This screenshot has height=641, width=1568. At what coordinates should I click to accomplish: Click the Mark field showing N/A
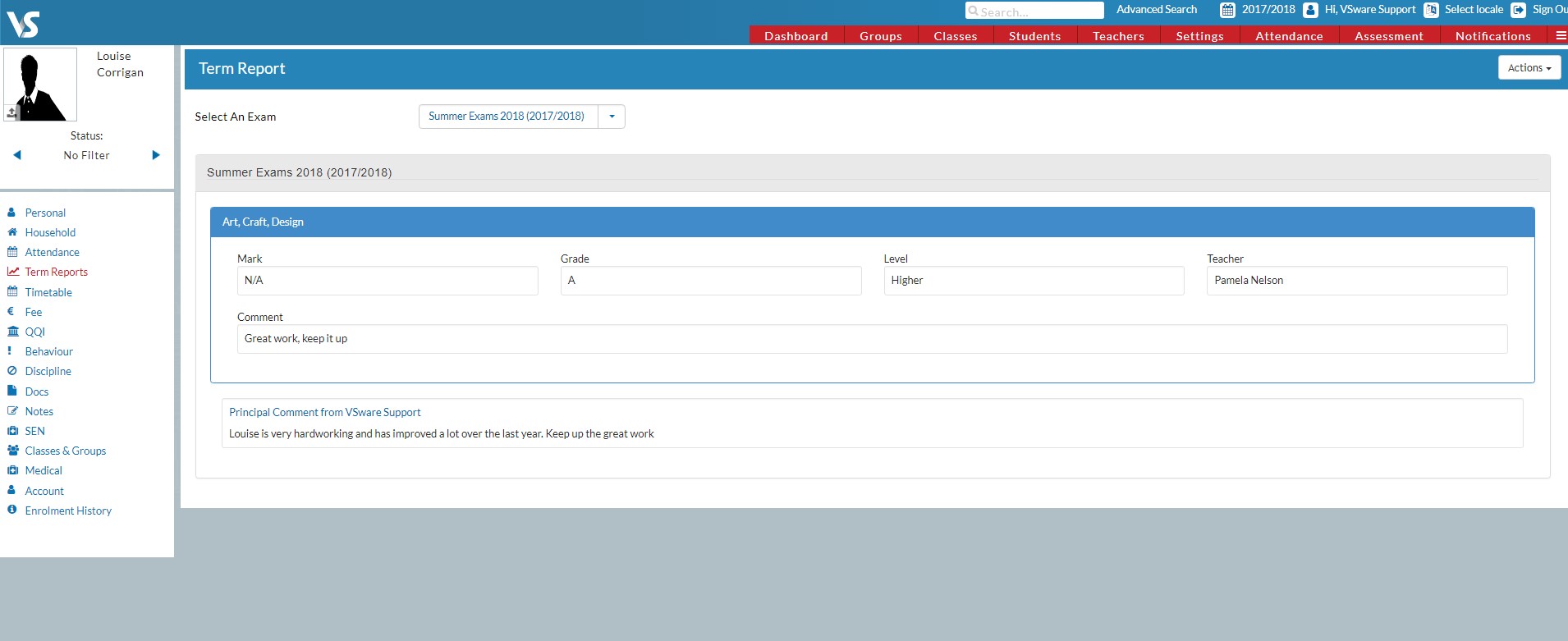[387, 281]
